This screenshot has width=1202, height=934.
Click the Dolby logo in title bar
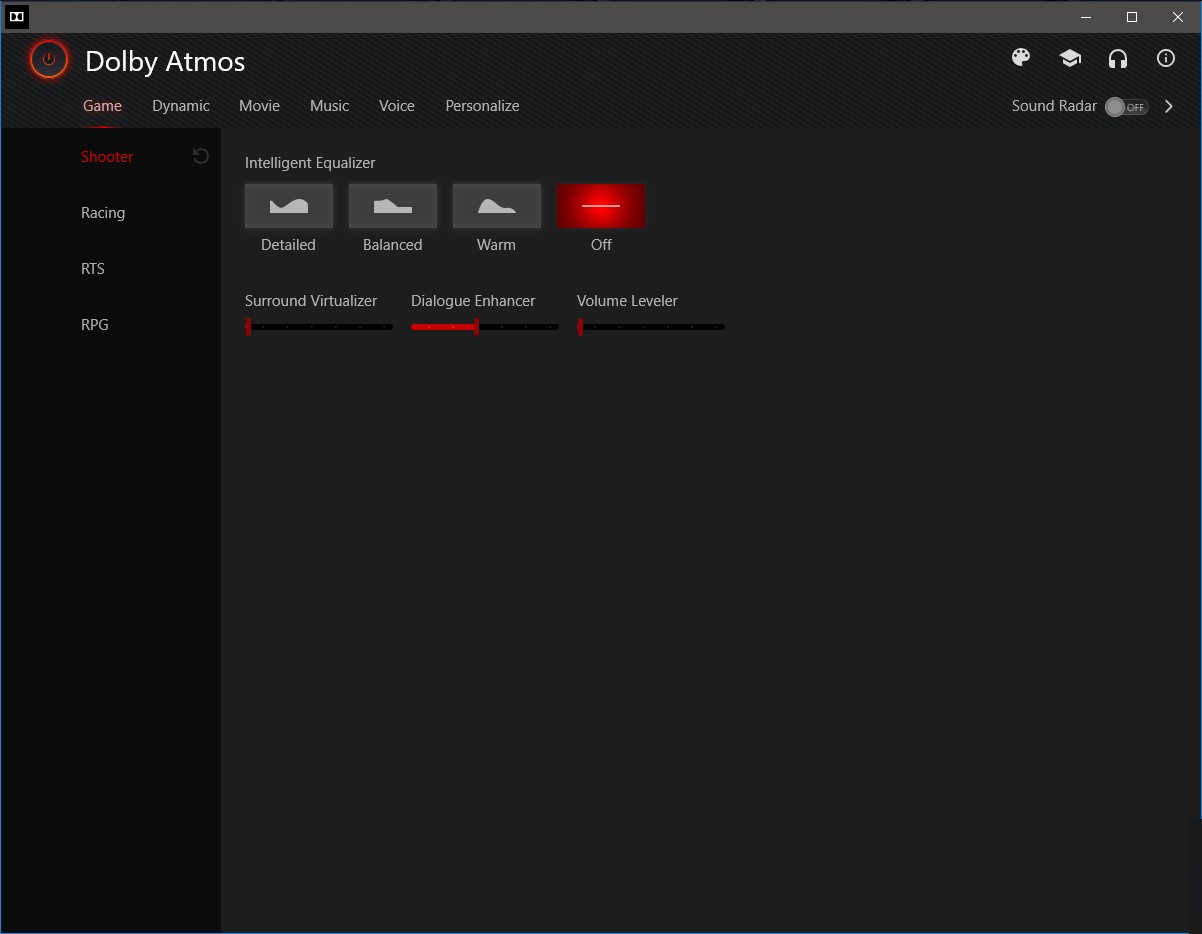point(17,16)
